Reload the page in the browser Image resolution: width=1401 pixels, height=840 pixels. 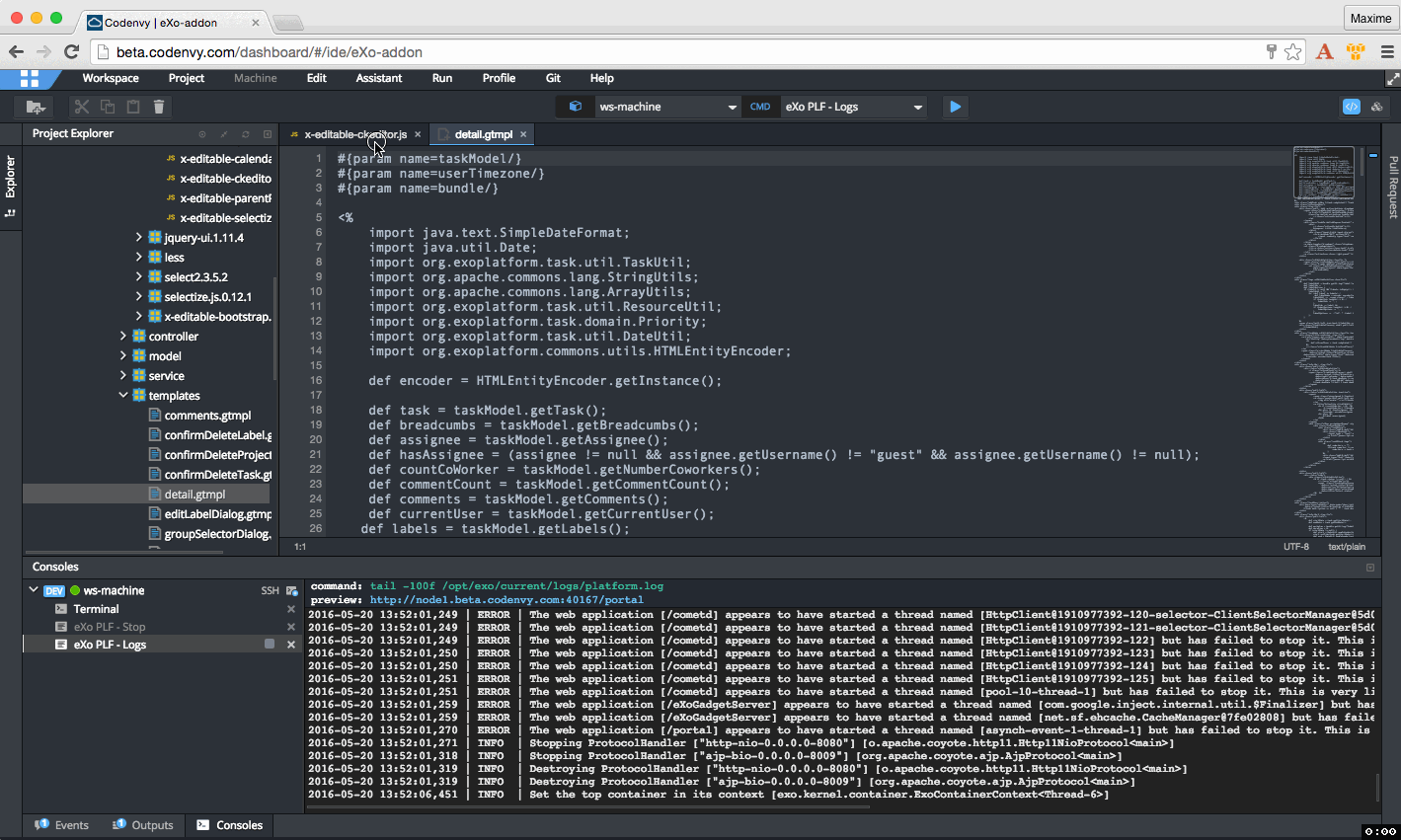pyautogui.click(x=71, y=52)
